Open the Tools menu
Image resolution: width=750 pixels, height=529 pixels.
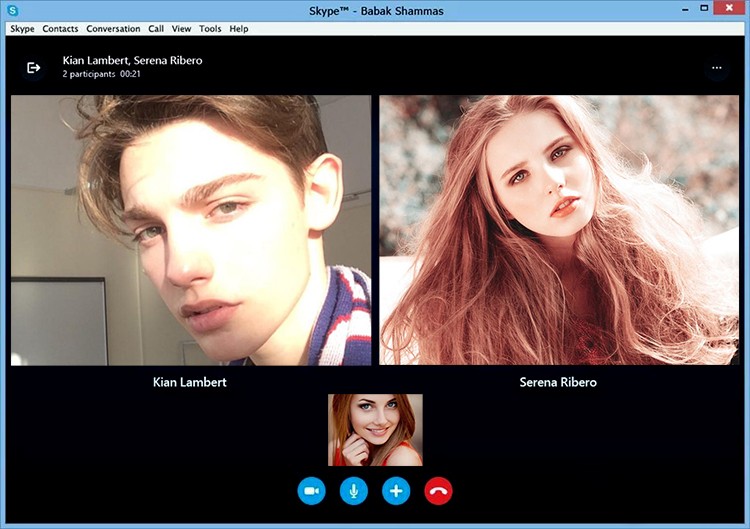210,29
